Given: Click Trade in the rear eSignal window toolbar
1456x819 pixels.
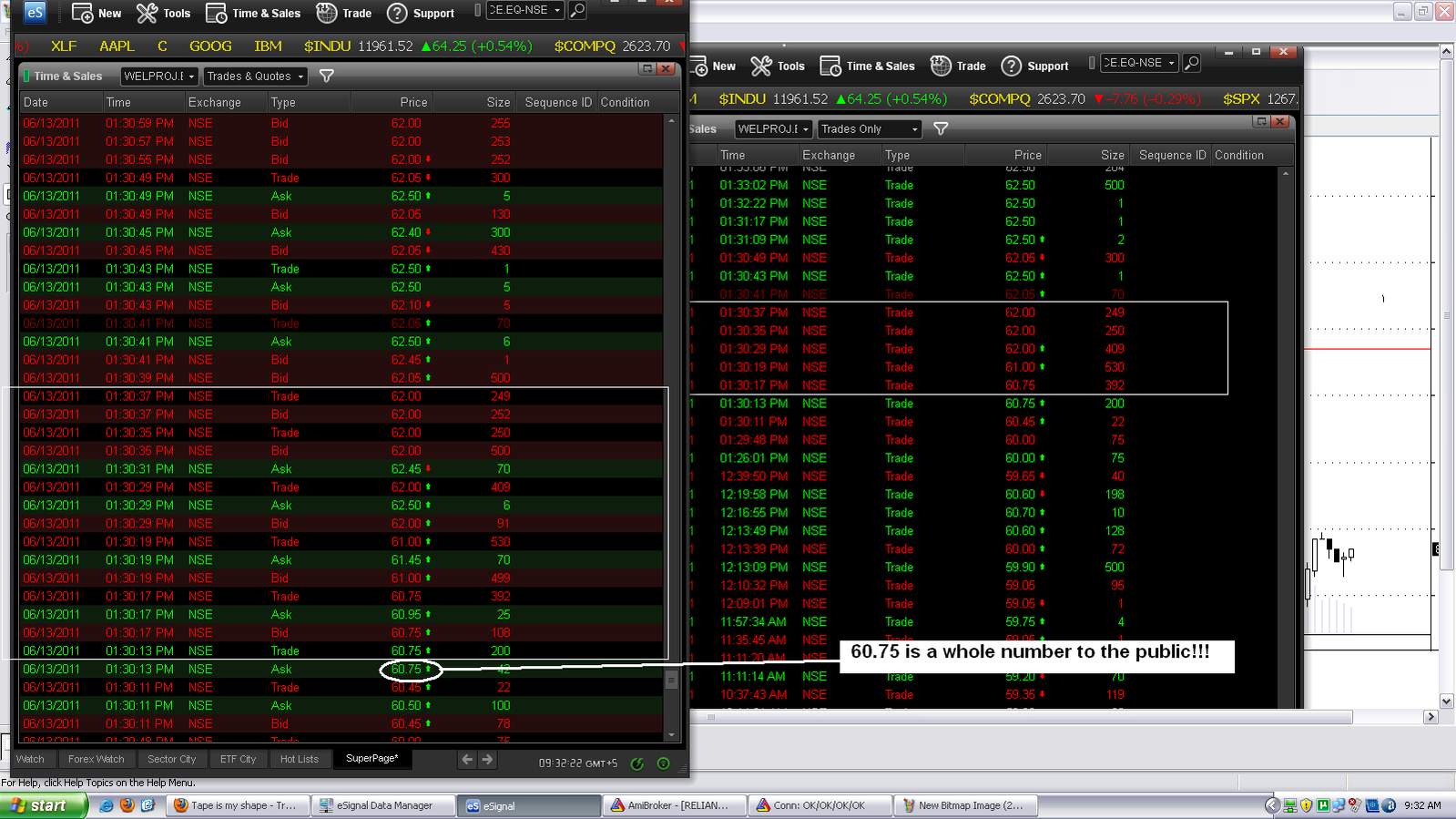Looking at the screenshot, I should [958, 66].
